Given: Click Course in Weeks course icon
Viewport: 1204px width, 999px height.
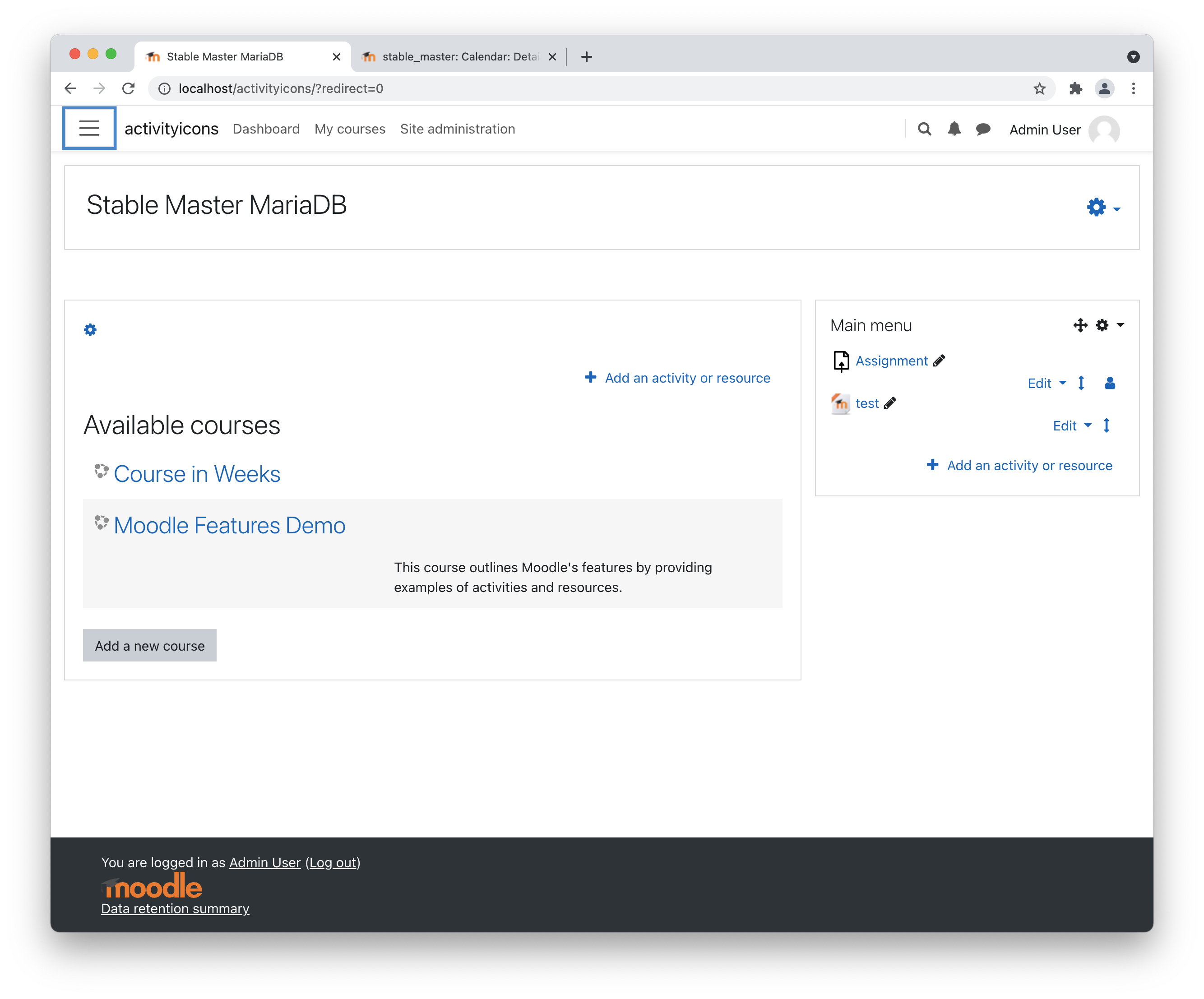Looking at the screenshot, I should tap(102, 471).
